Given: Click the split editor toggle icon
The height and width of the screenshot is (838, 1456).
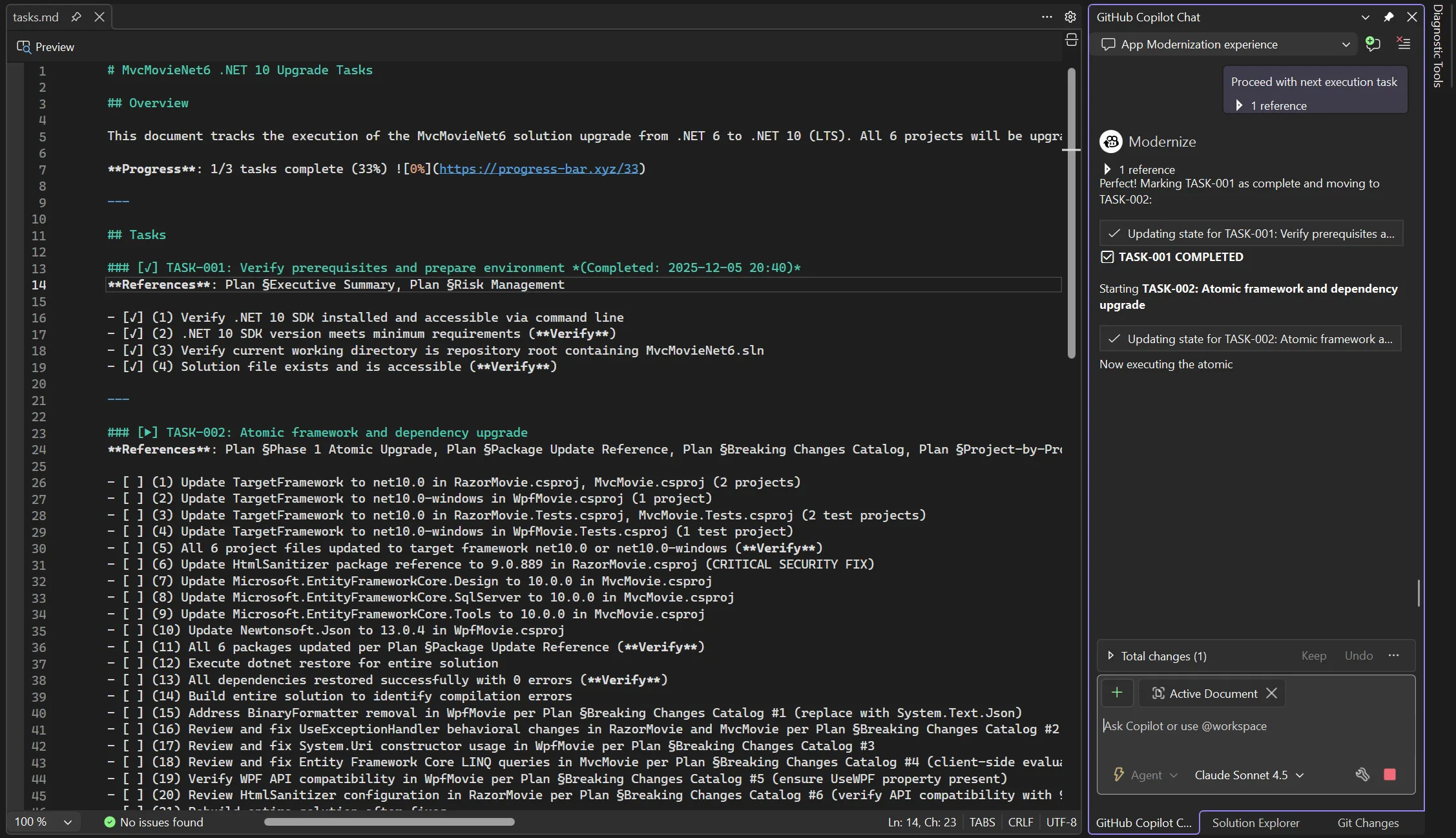Looking at the screenshot, I should [x=1072, y=40].
